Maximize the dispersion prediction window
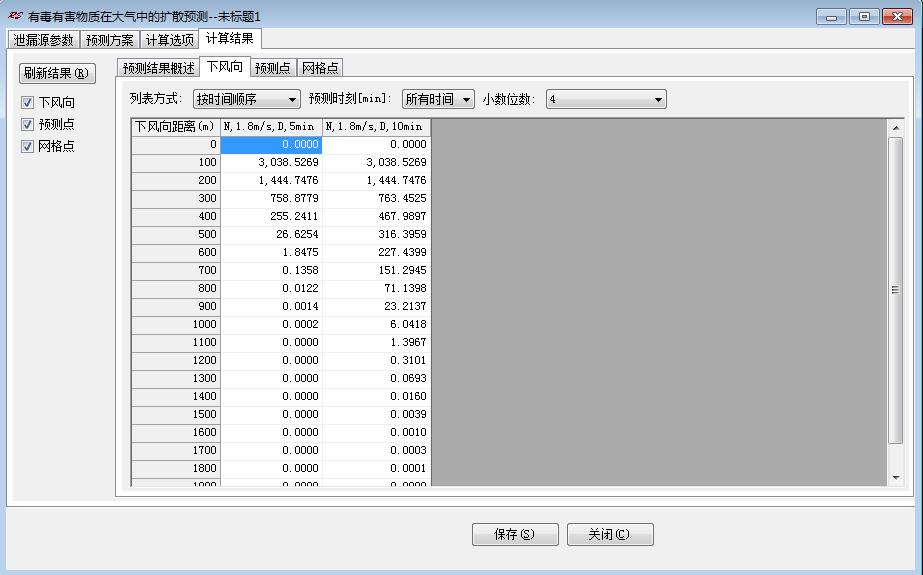923x575 pixels. coord(864,16)
